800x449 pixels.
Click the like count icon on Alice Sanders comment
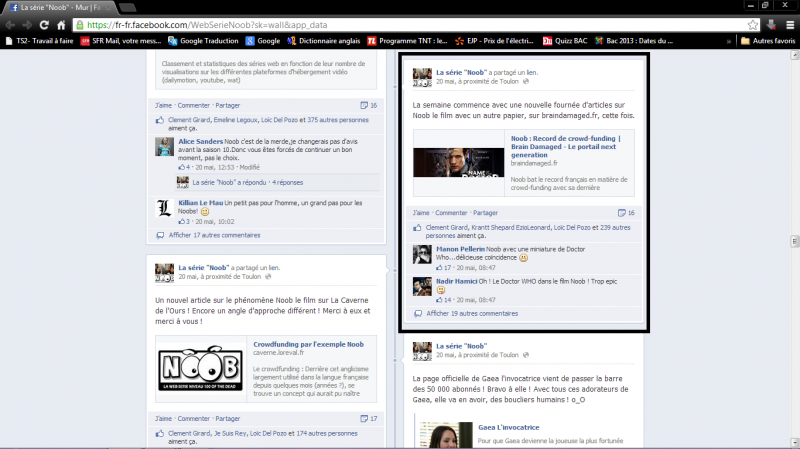pyautogui.click(x=184, y=167)
